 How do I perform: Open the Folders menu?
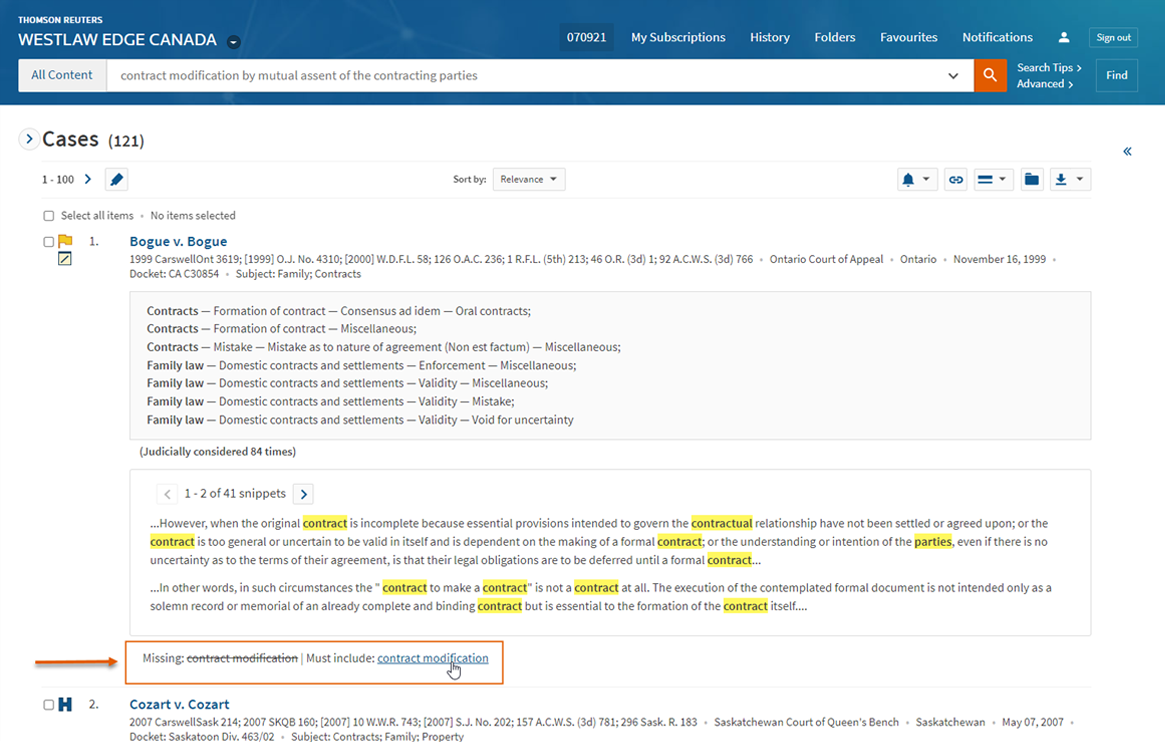tap(834, 37)
